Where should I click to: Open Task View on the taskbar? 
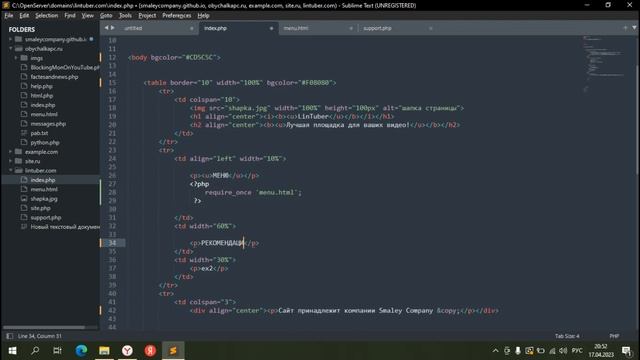pos(58,351)
